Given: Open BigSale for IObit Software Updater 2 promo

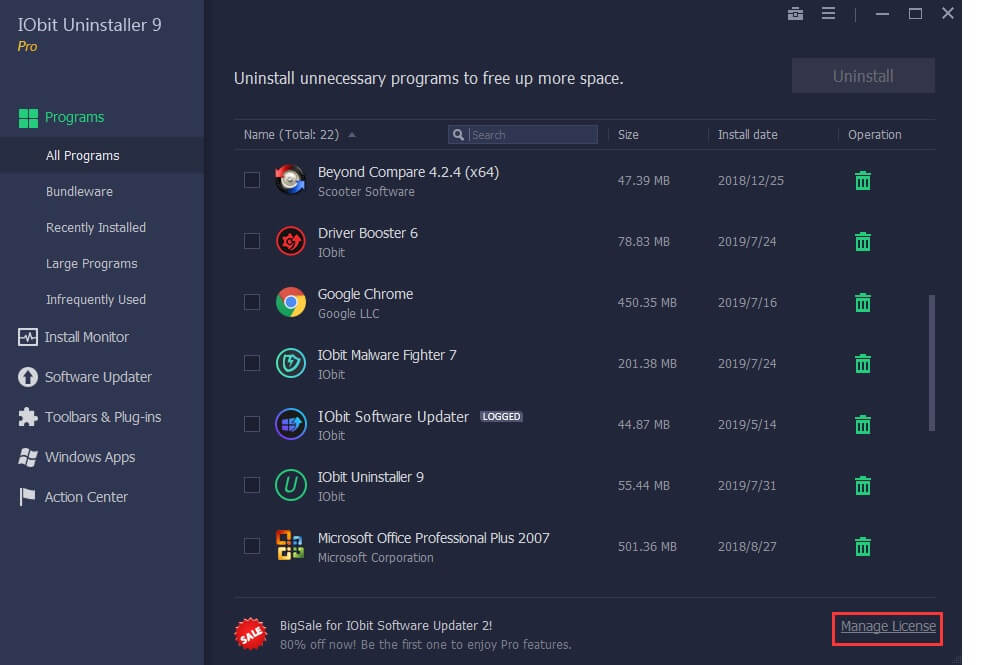Looking at the screenshot, I should coord(386,625).
